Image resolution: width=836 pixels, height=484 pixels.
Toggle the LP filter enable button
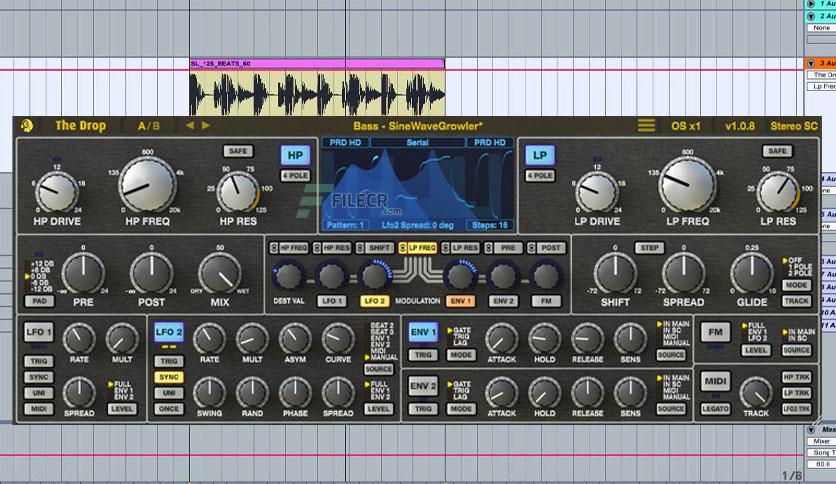point(540,156)
